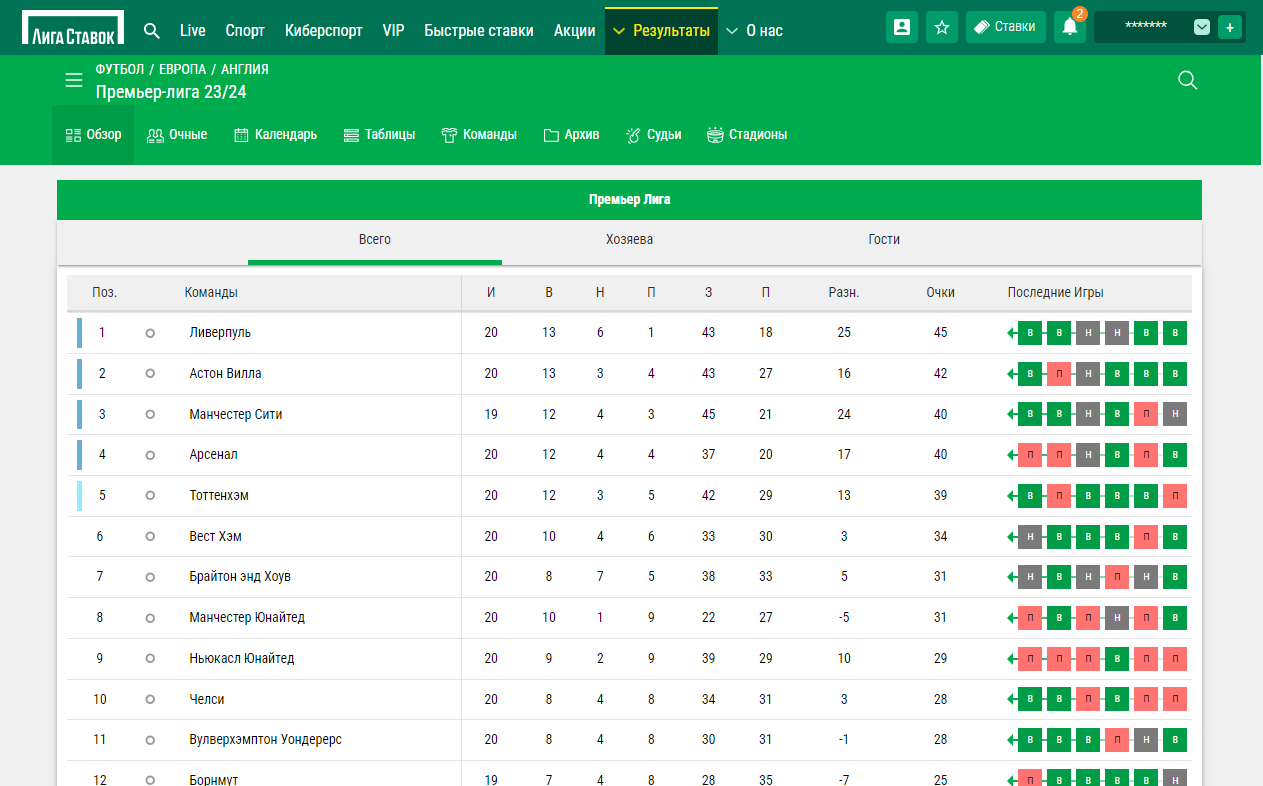This screenshot has width=1263, height=786.
Task: Select the radio circle next to Вест Хэм
Action: click(x=150, y=536)
